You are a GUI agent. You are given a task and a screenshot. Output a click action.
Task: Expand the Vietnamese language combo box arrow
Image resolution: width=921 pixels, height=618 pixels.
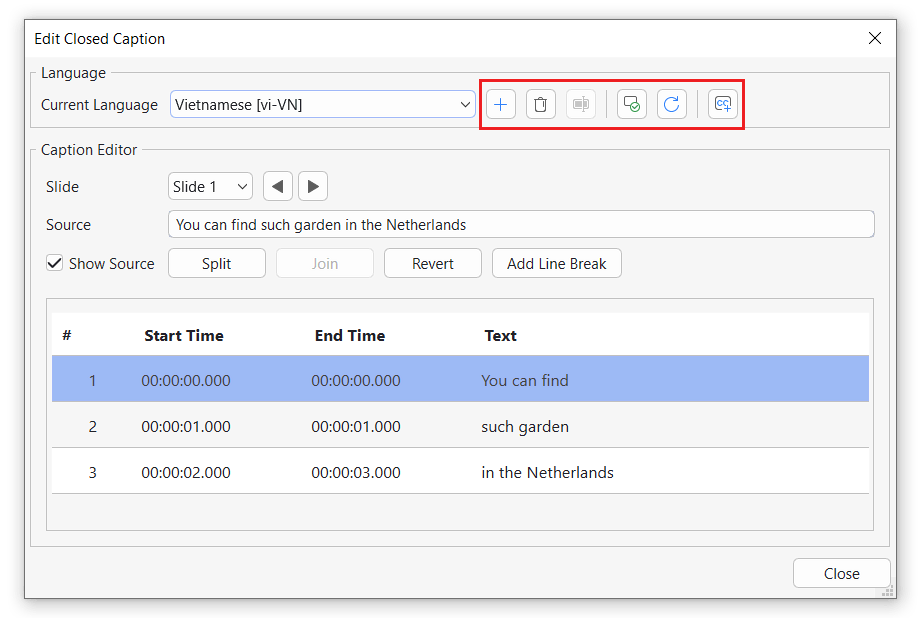click(464, 103)
